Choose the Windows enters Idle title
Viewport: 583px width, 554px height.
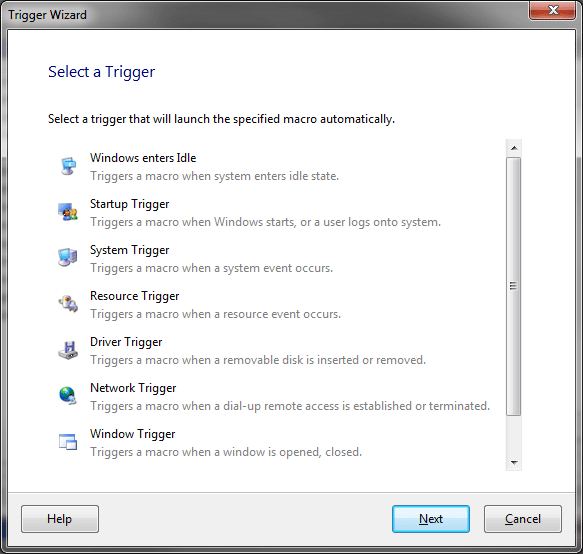click(x=143, y=158)
